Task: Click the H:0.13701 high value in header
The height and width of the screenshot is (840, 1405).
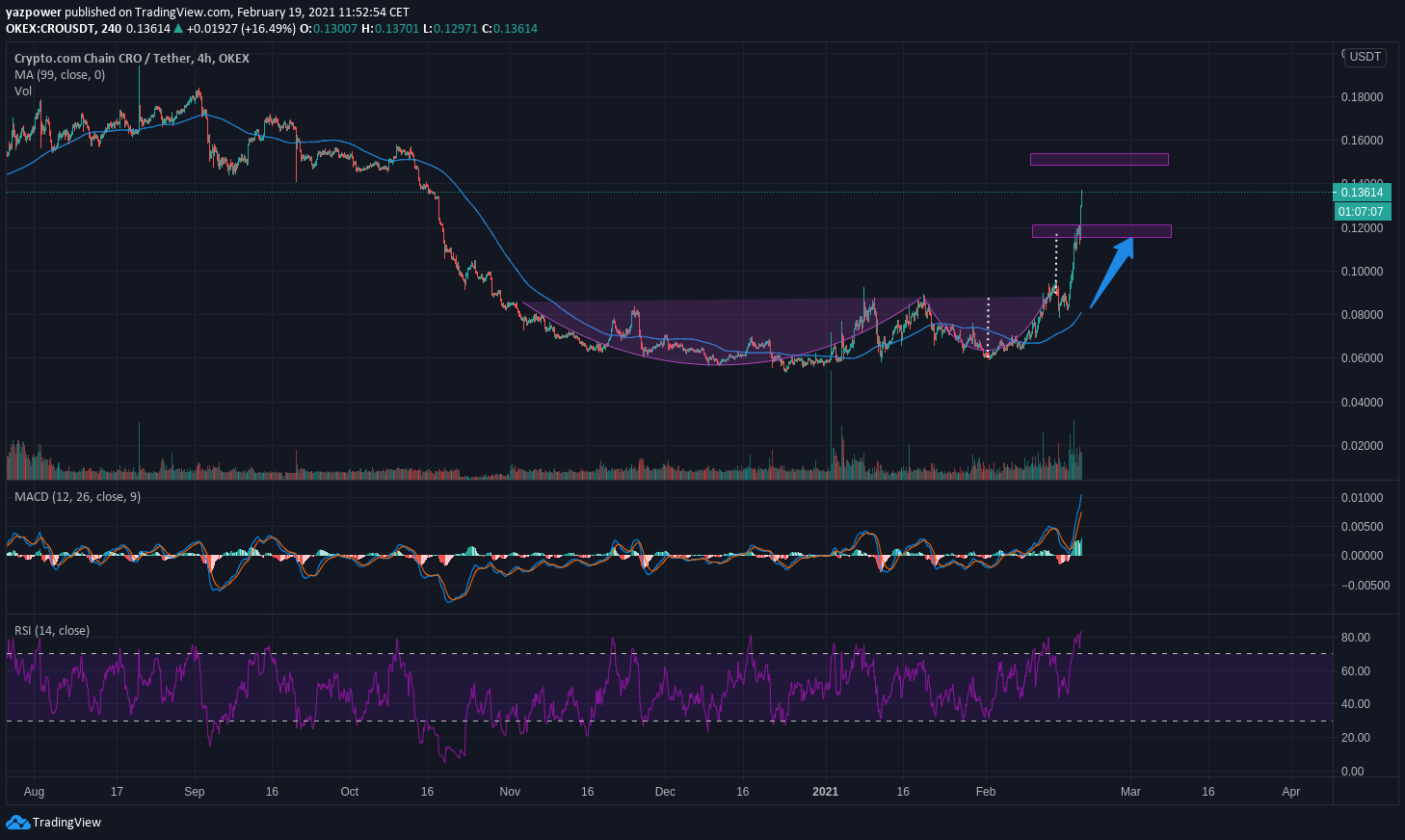Action: [x=389, y=28]
